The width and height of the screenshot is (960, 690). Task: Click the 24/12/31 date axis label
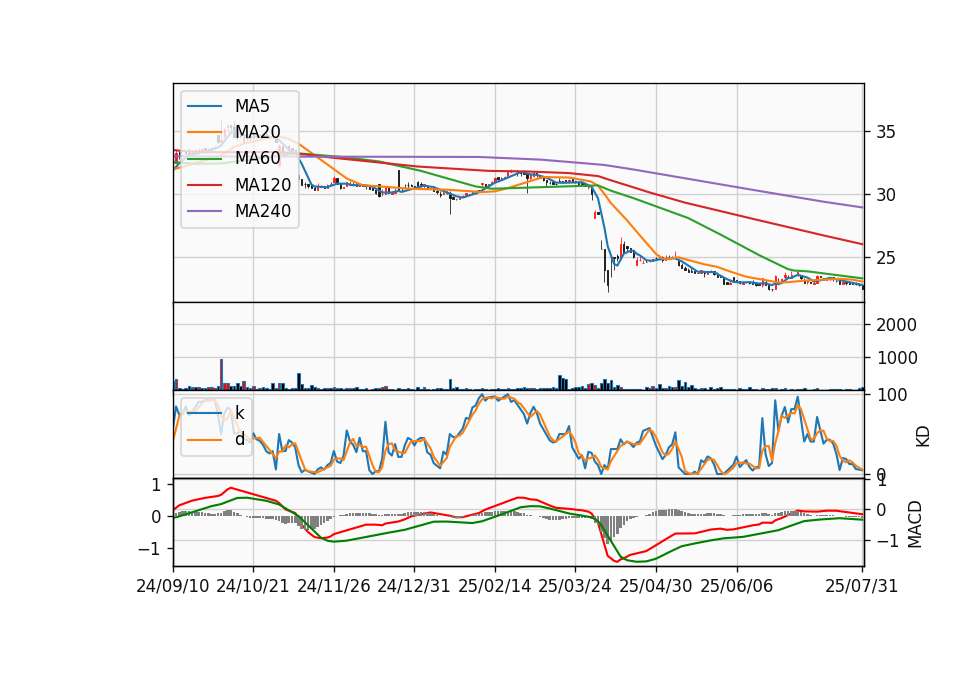pyautogui.click(x=413, y=586)
